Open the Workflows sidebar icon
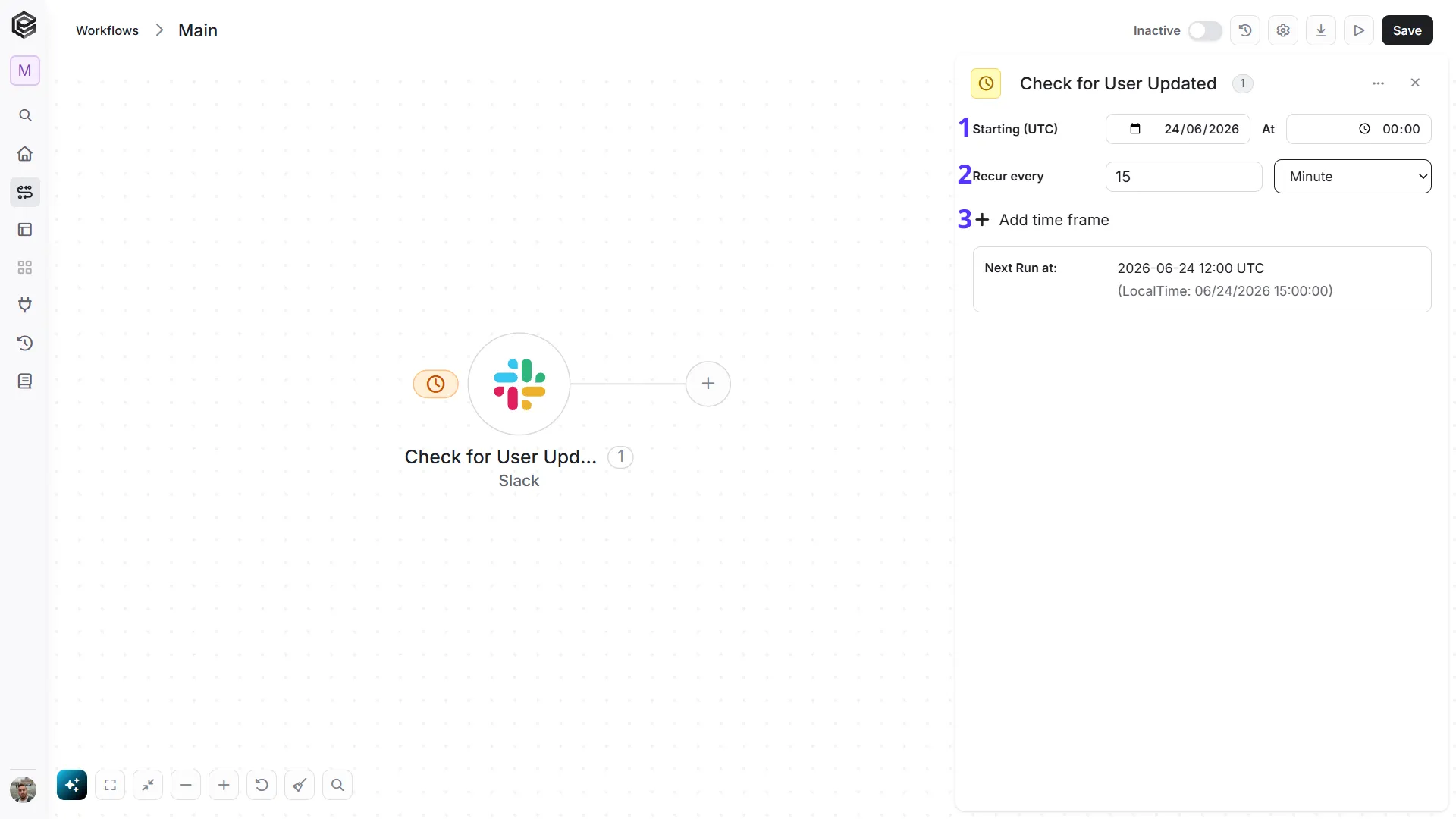1456x819 pixels. [x=25, y=192]
